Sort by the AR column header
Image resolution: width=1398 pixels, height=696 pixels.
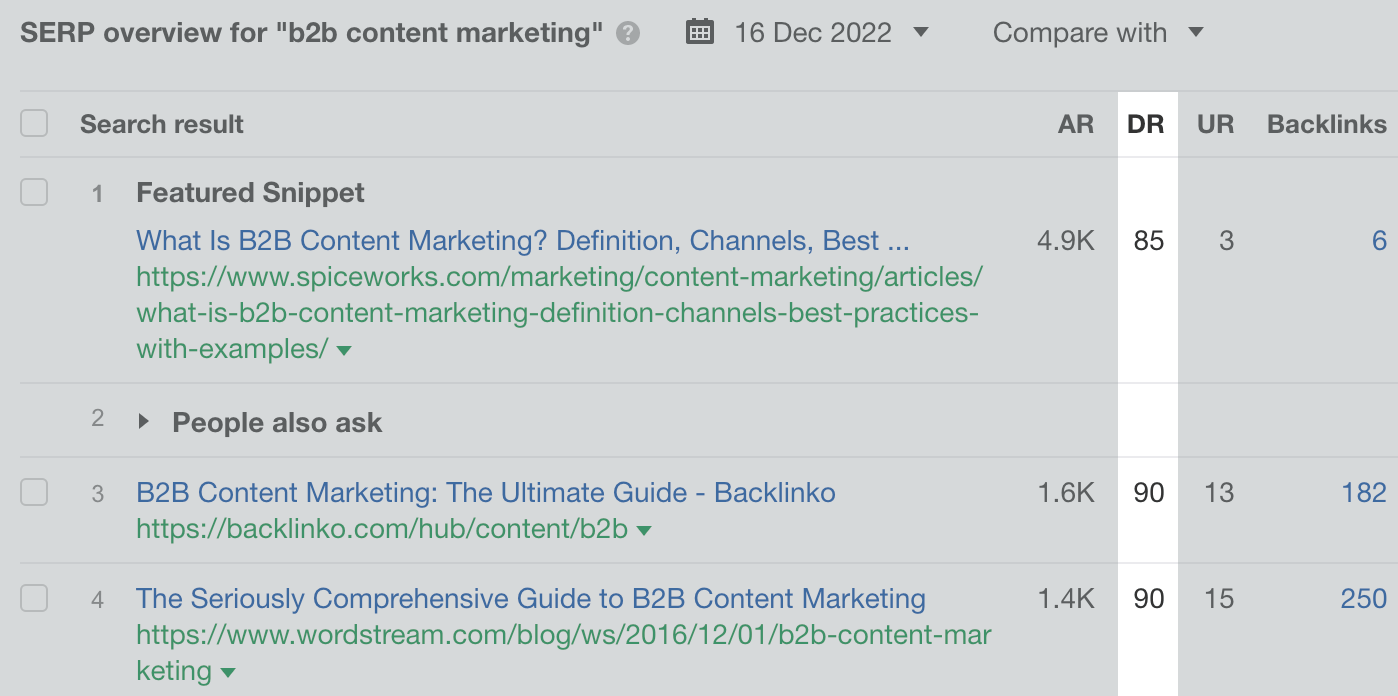(x=1076, y=124)
